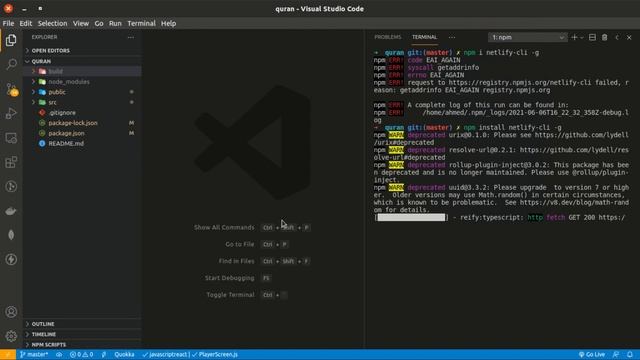Viewport: 640px width, 360px height.
Task: Click the github.com/lydell urix link
Action: [582, 135]
